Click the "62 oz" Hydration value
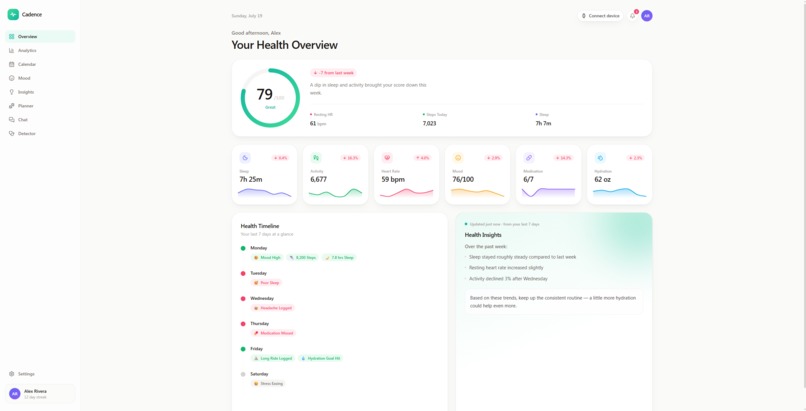Viewport: 806px width, 411px height. [x=602, y=179]
